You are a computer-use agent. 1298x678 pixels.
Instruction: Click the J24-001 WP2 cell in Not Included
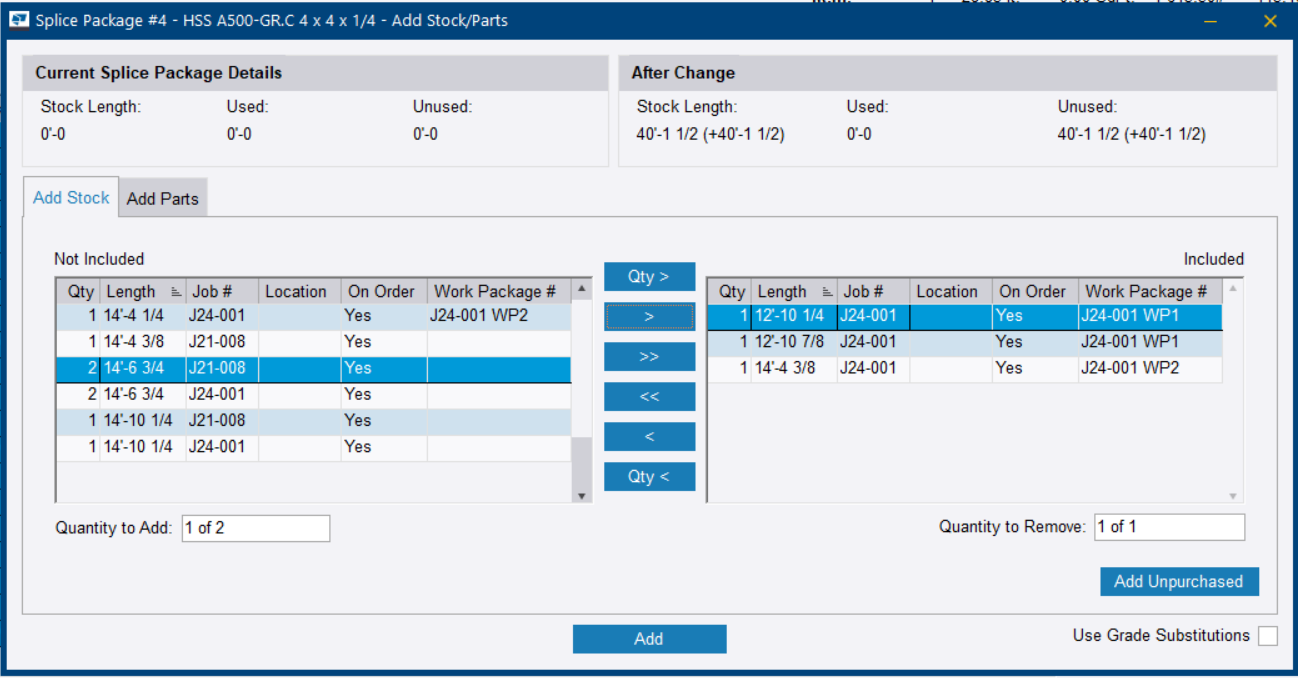(499, 316)
